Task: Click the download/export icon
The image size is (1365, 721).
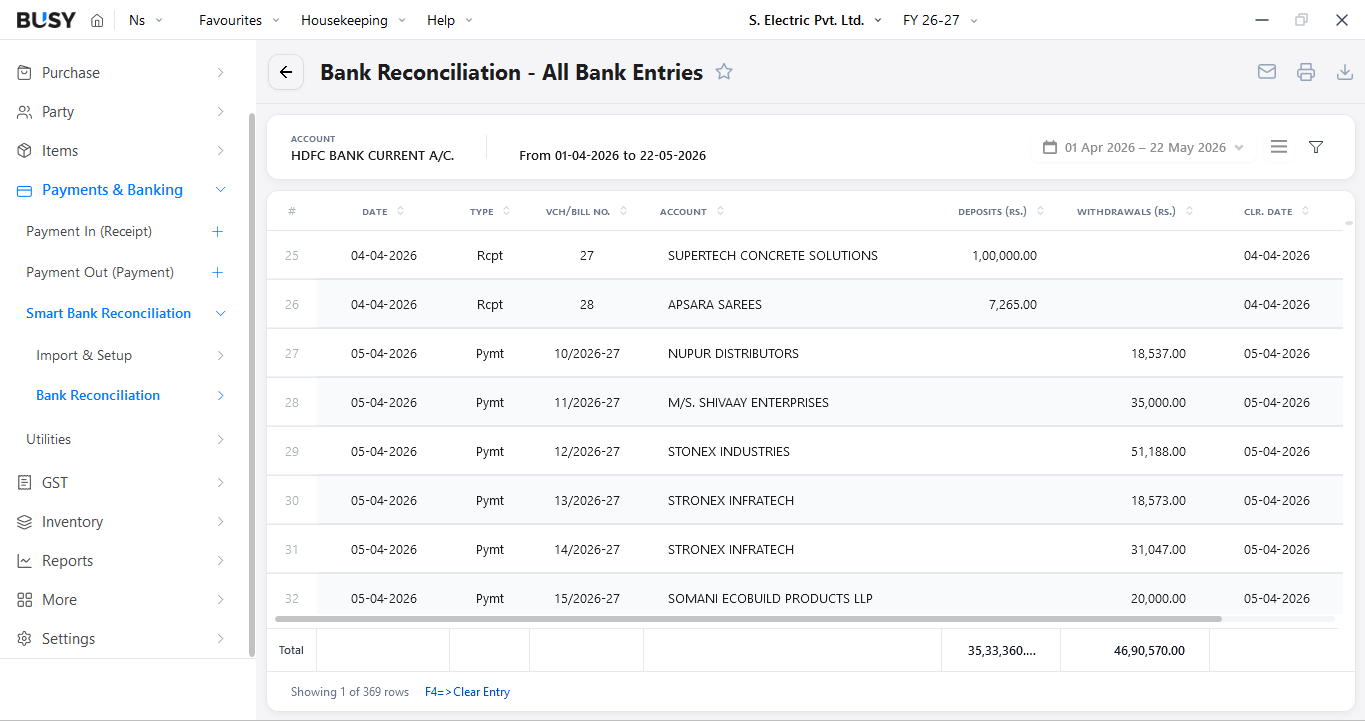Action: pos(1345,72)
